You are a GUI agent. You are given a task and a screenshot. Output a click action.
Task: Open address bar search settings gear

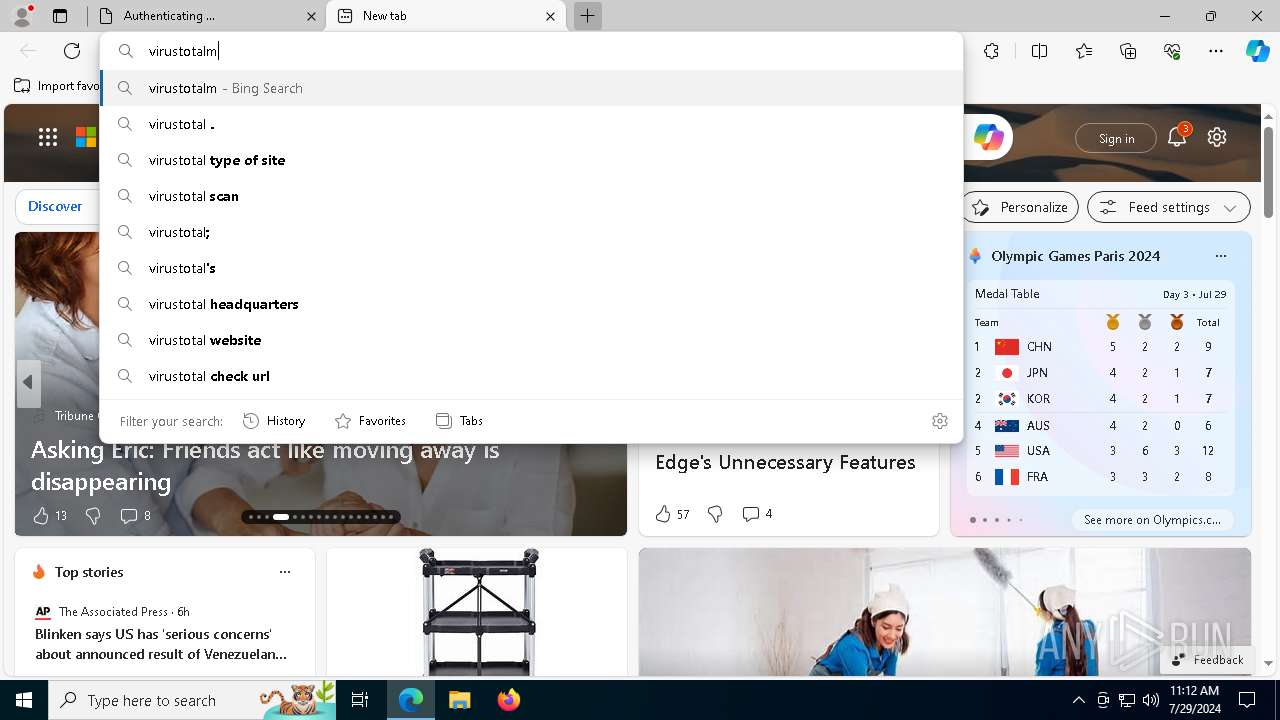coord(939,421)
